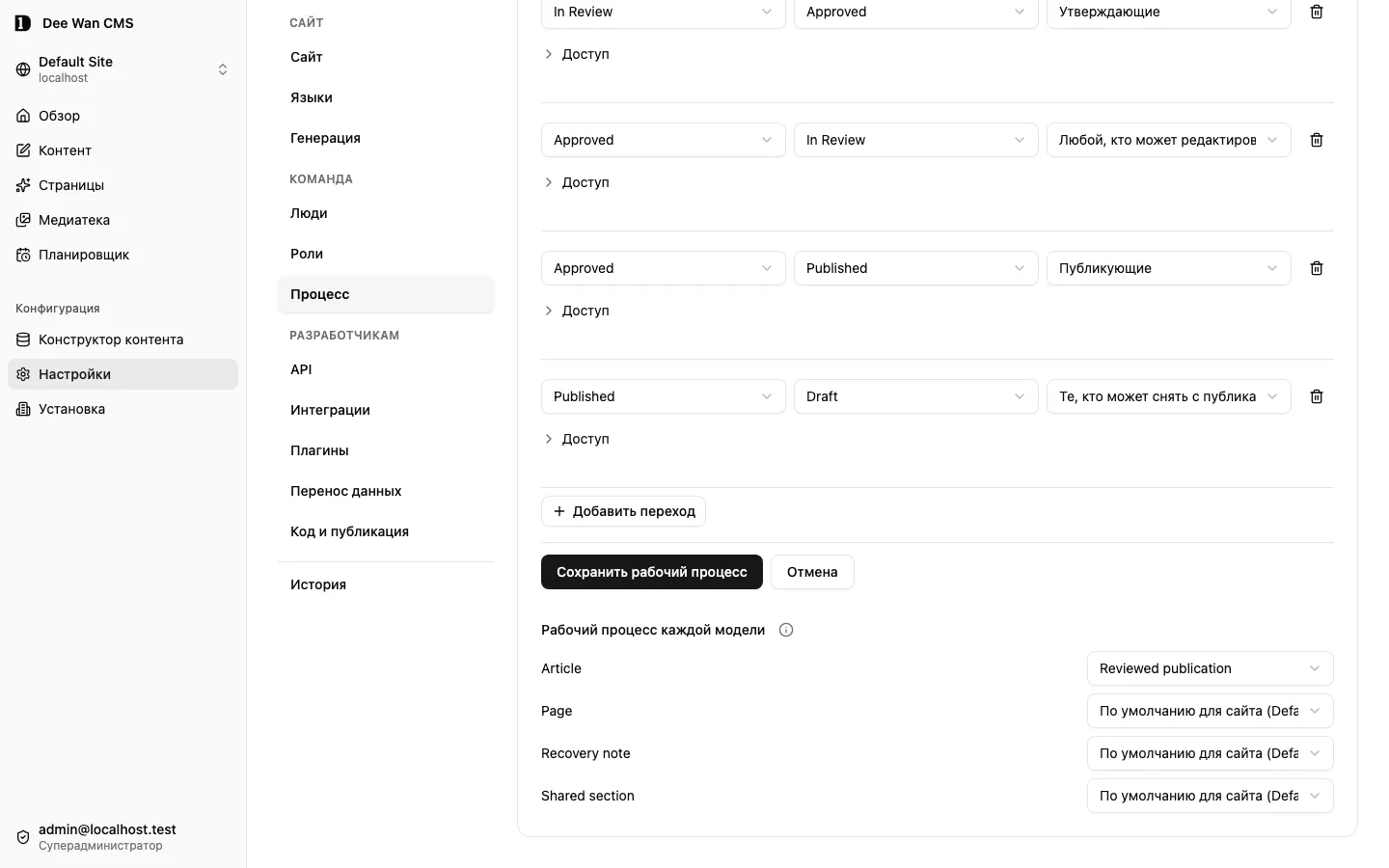Open the Recovery note workflow dropdown
The height and width of the screenshot is (868, 1389).
pos(1210,753)
